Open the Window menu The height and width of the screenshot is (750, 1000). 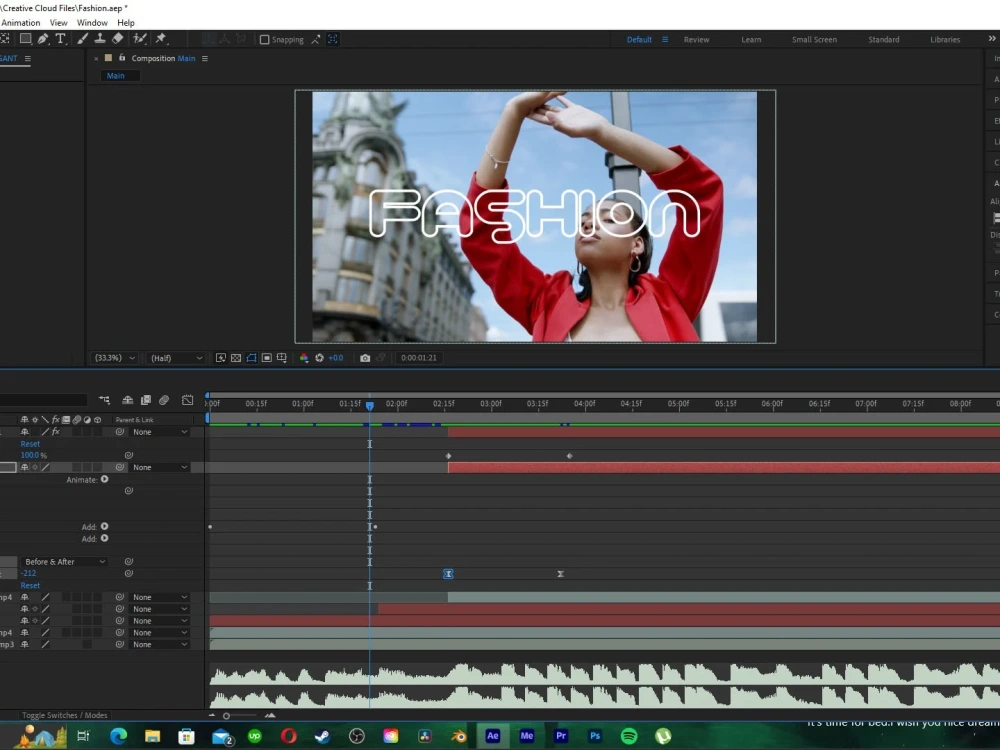click(x=92, y=22)
